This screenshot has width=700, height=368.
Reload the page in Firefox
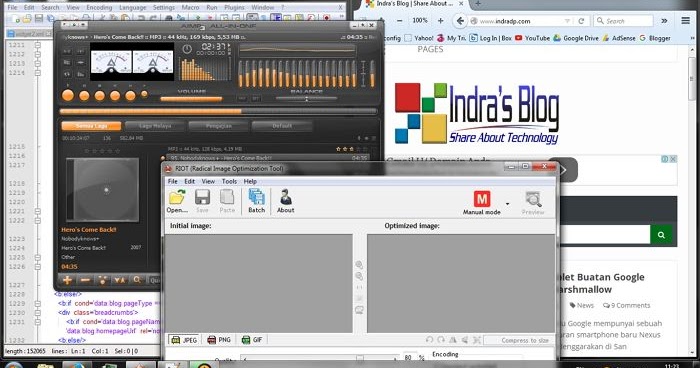coord(581,21)
